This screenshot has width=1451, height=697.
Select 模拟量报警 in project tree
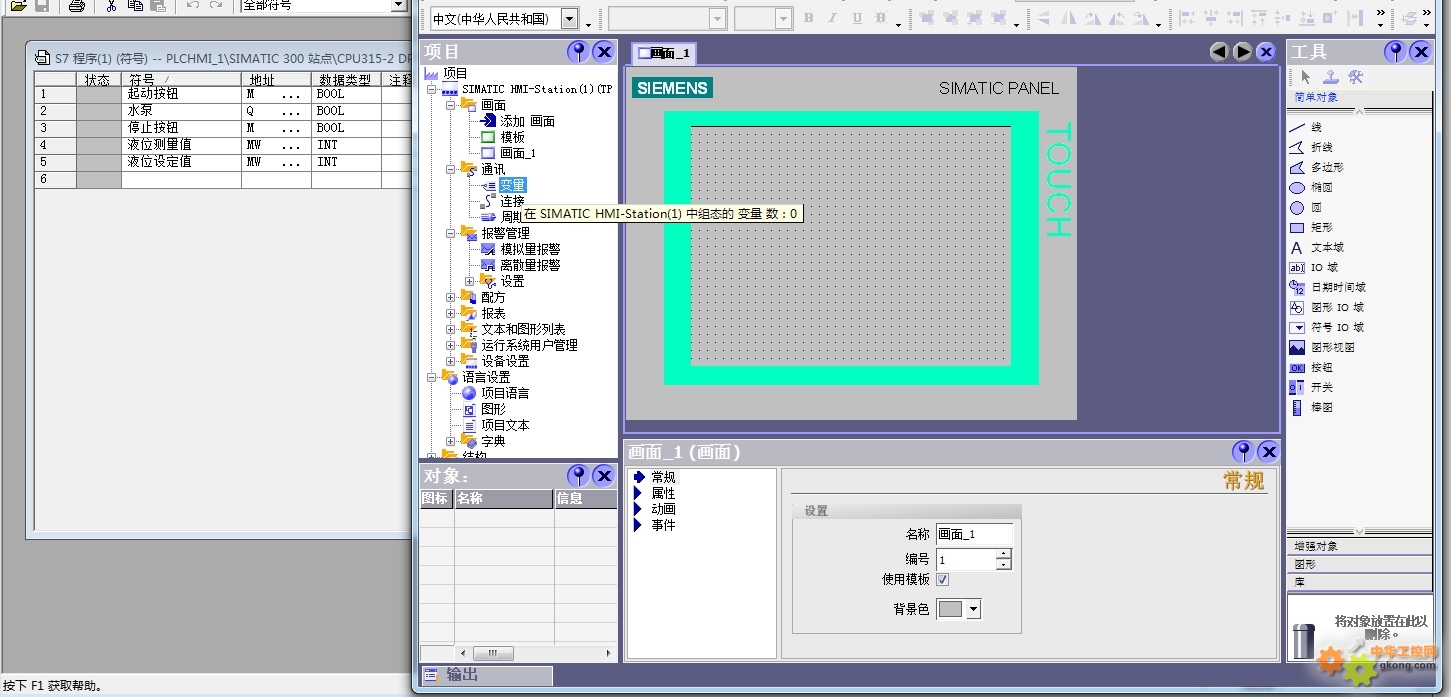(530, 249)
